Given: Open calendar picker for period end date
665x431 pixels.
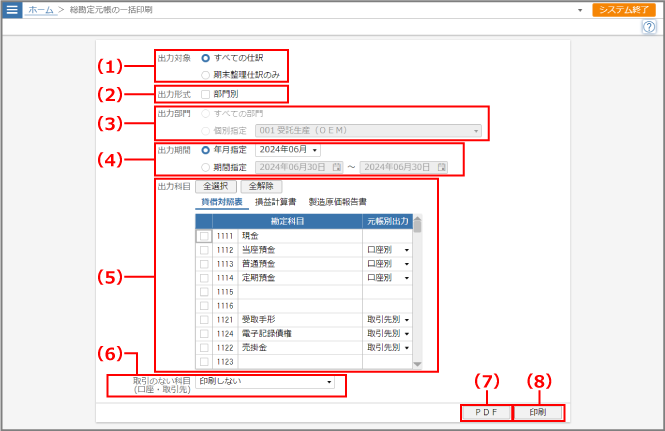Looking at the screenshot, I should point(441,167).
